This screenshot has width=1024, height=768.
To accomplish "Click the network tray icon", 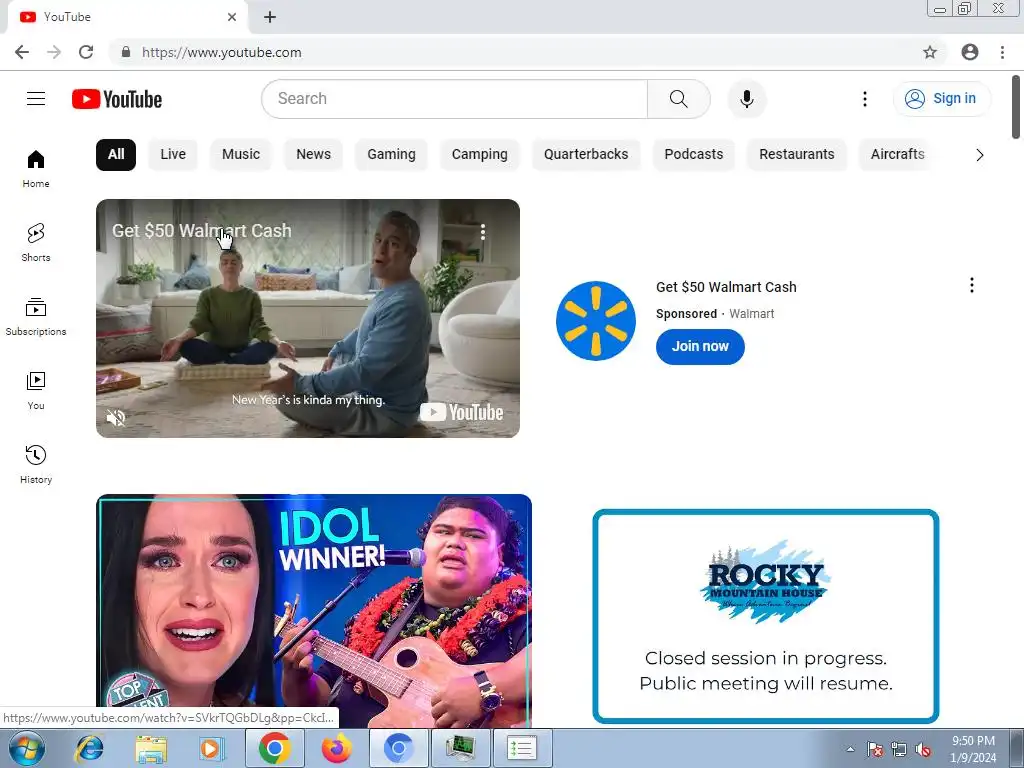I will (899, 749).
